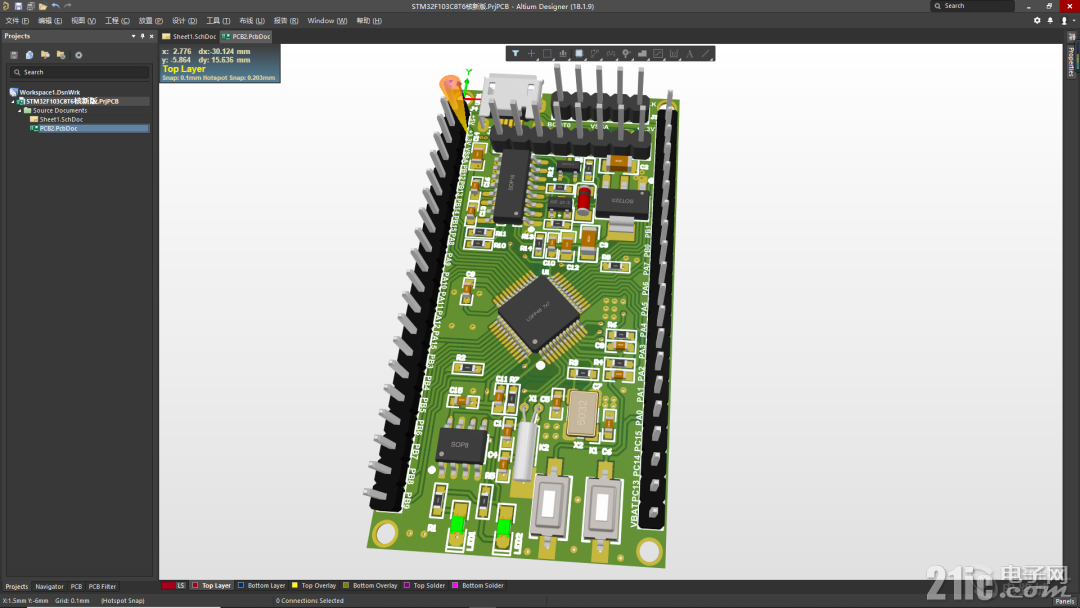The height and width of the screenshot is (608, 1080).
Task: Open the 工程 (C) menu
Action: 117,21
